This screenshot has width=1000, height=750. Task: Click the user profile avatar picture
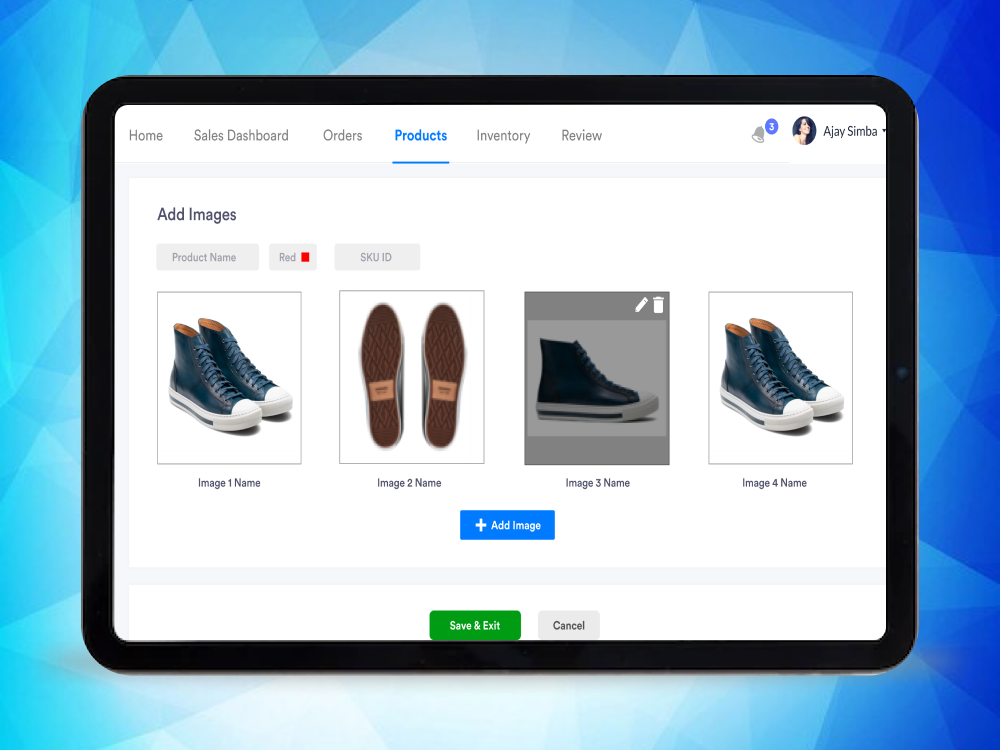tap(804, 131)
